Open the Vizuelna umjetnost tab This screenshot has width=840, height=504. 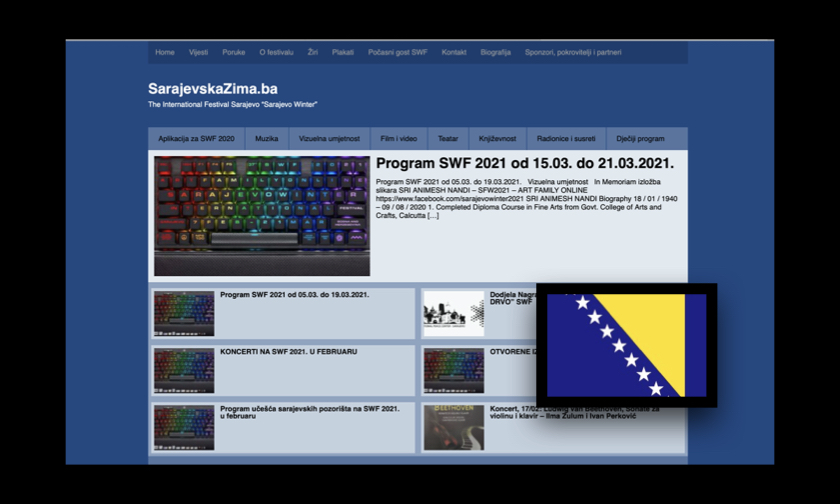pyautogui.click(x=329, y=139)
